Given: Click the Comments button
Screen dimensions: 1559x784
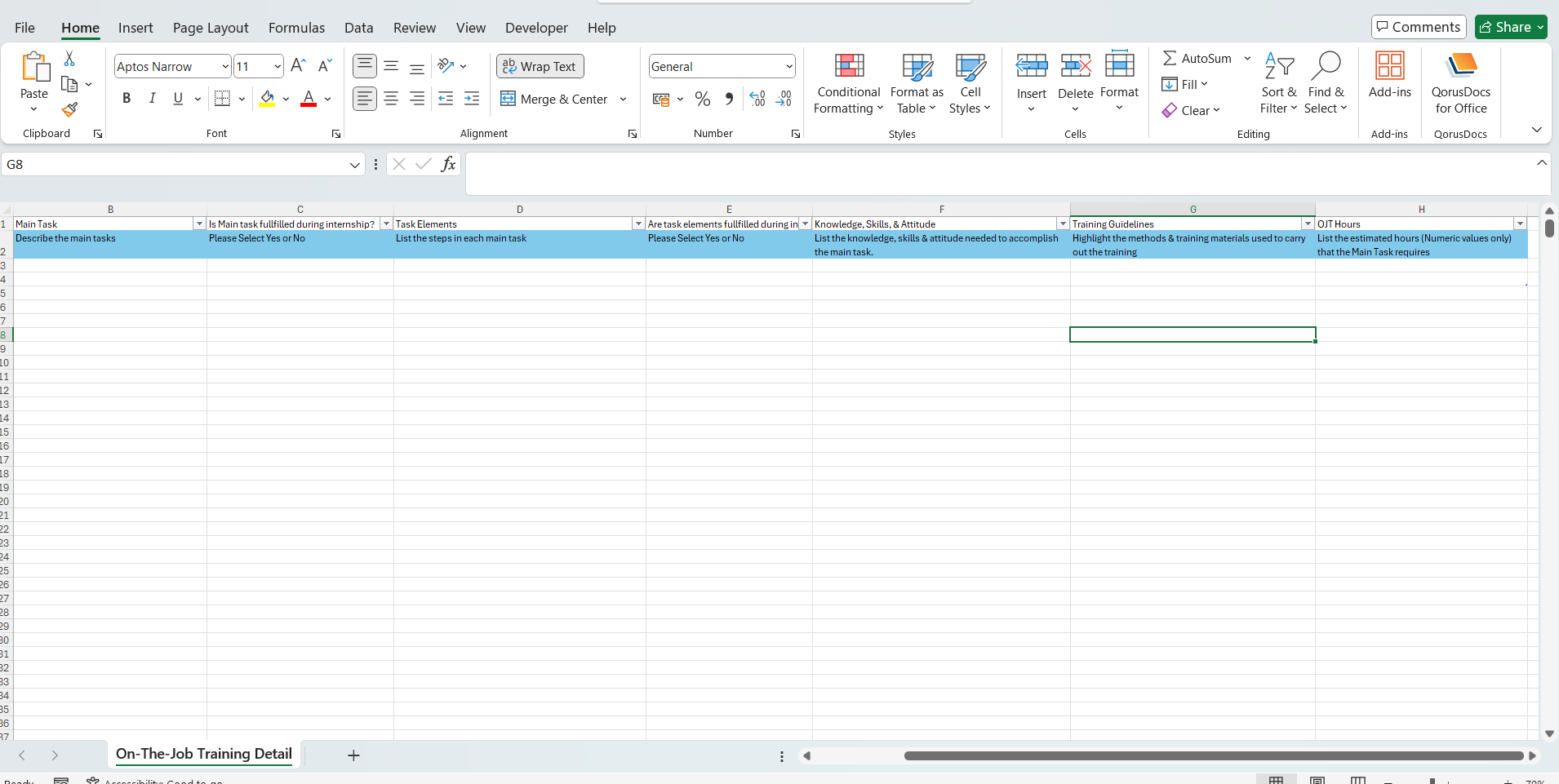Looking at the screenshot, I should tap(1418, 27).
